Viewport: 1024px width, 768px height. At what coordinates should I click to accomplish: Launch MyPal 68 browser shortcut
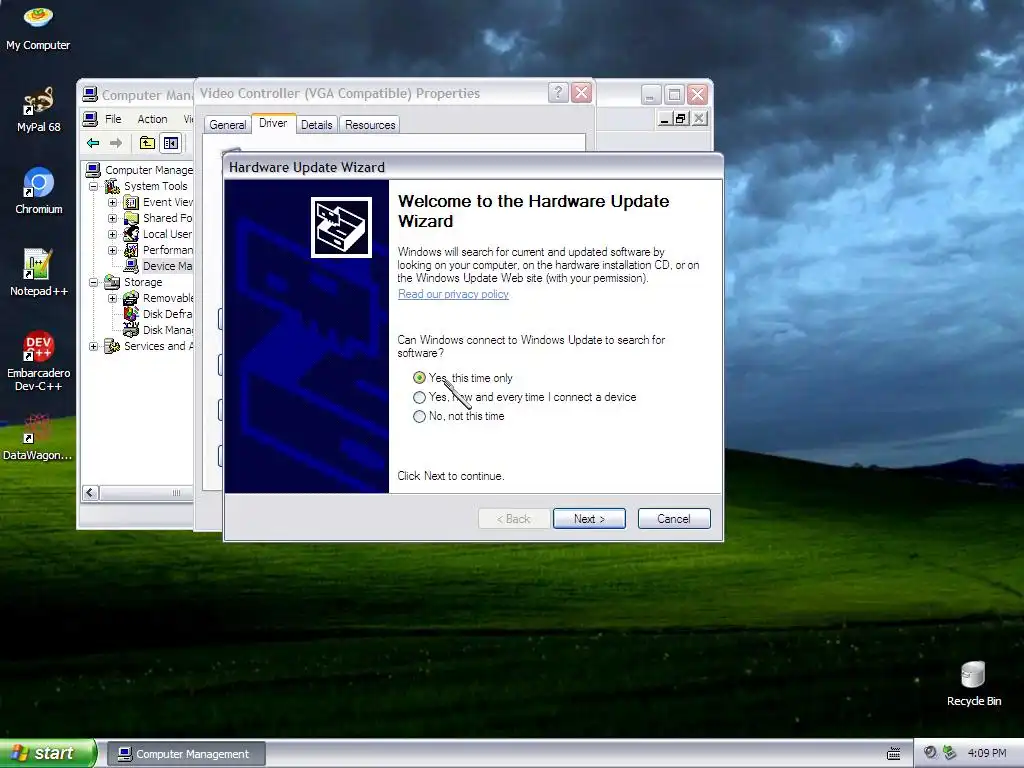point(38,109)
